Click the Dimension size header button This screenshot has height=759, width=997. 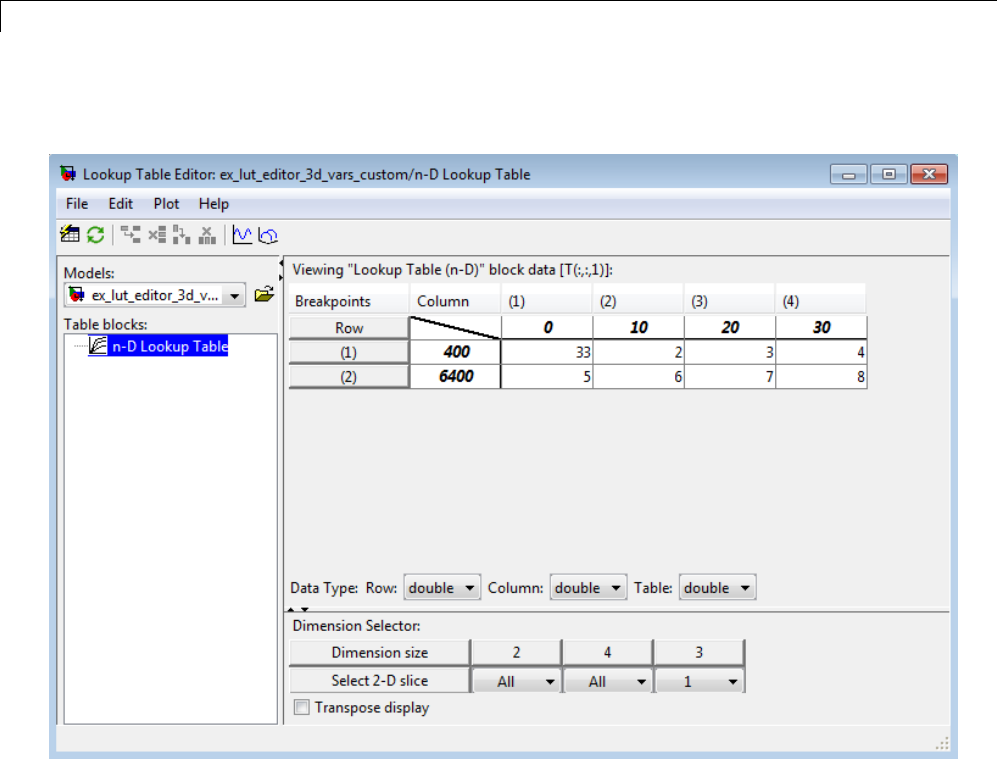[380, 652]
